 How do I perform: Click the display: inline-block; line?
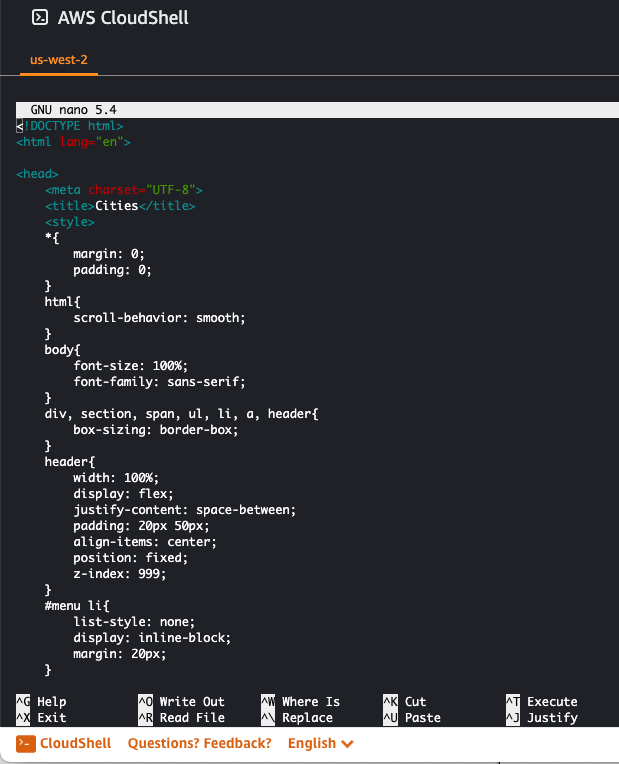(152, 637)
